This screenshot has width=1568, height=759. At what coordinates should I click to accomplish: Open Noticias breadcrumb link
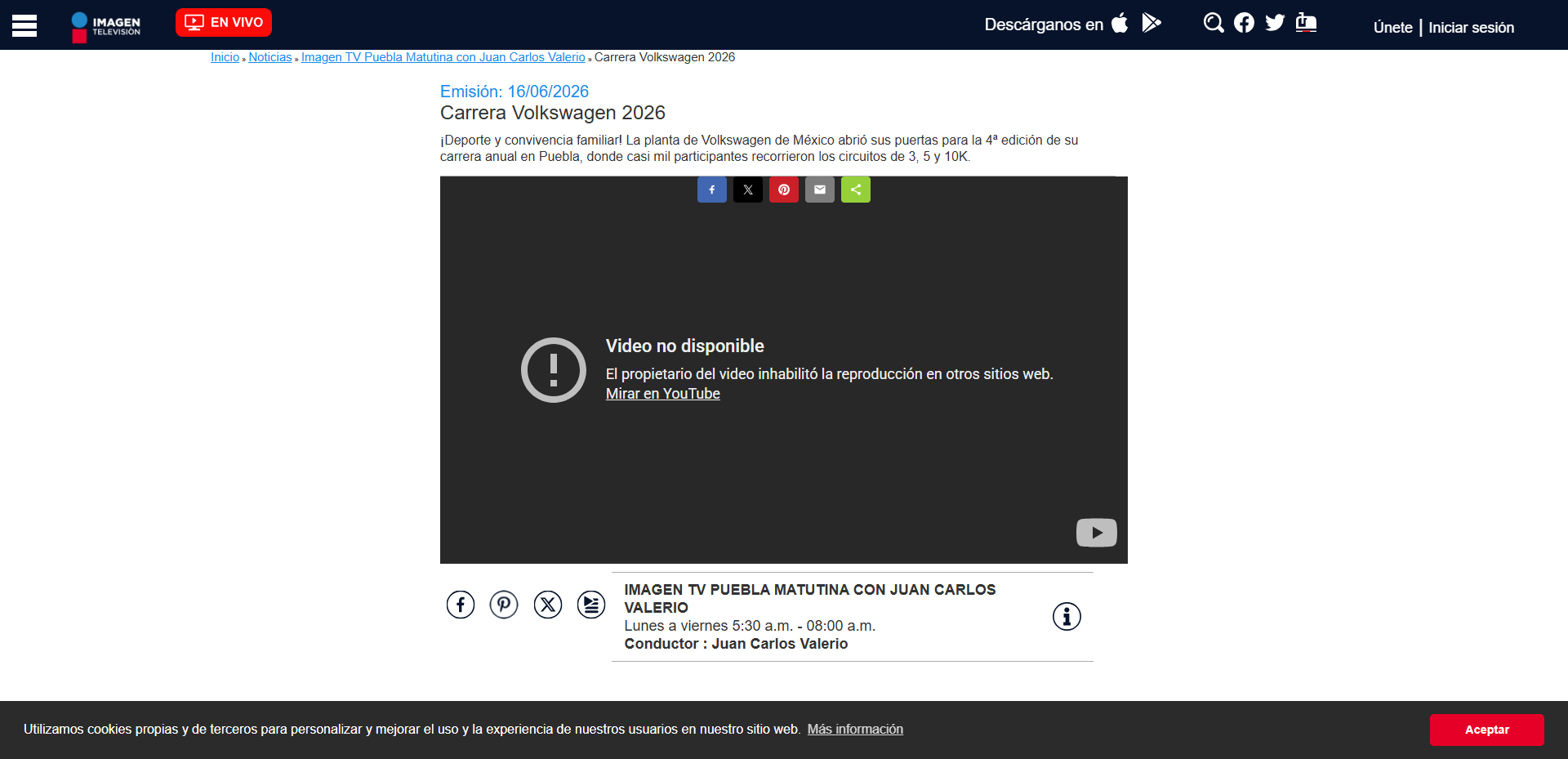tap(270, 57)
